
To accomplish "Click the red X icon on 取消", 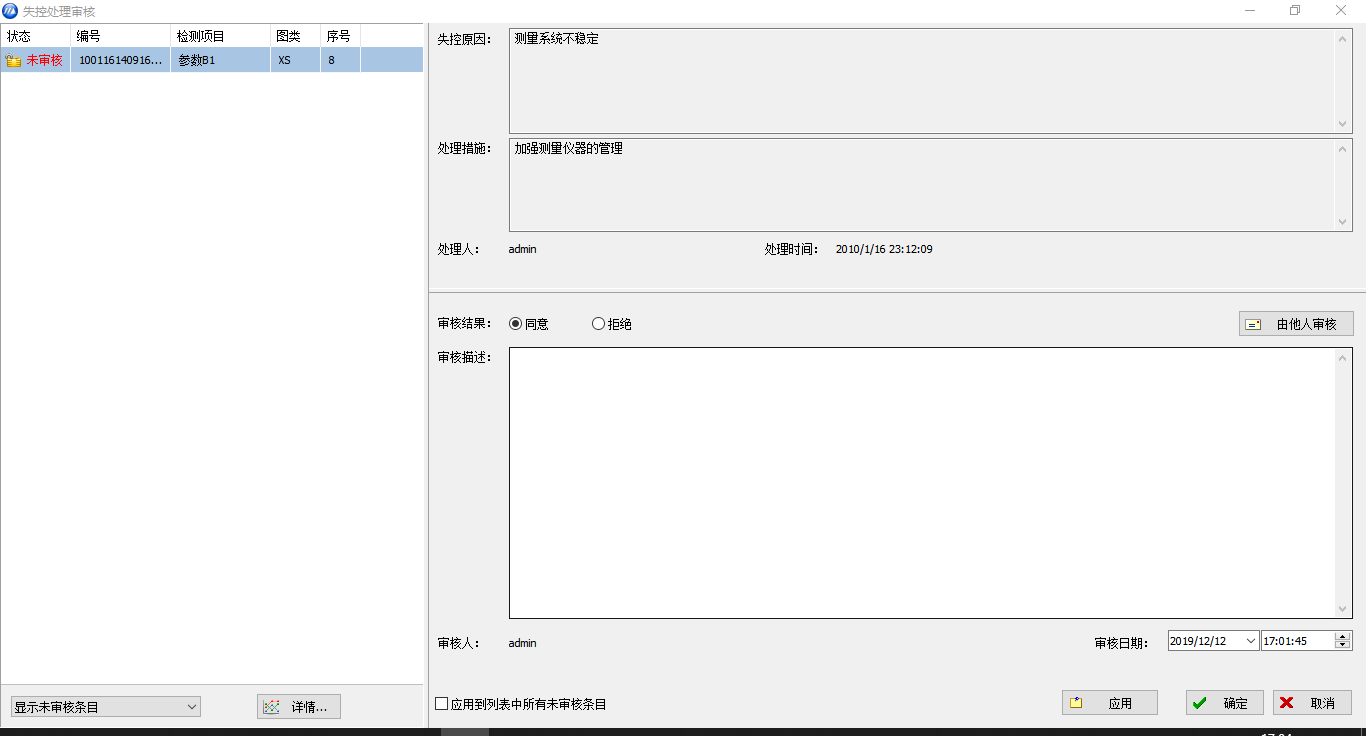I will click(1287, 703).
